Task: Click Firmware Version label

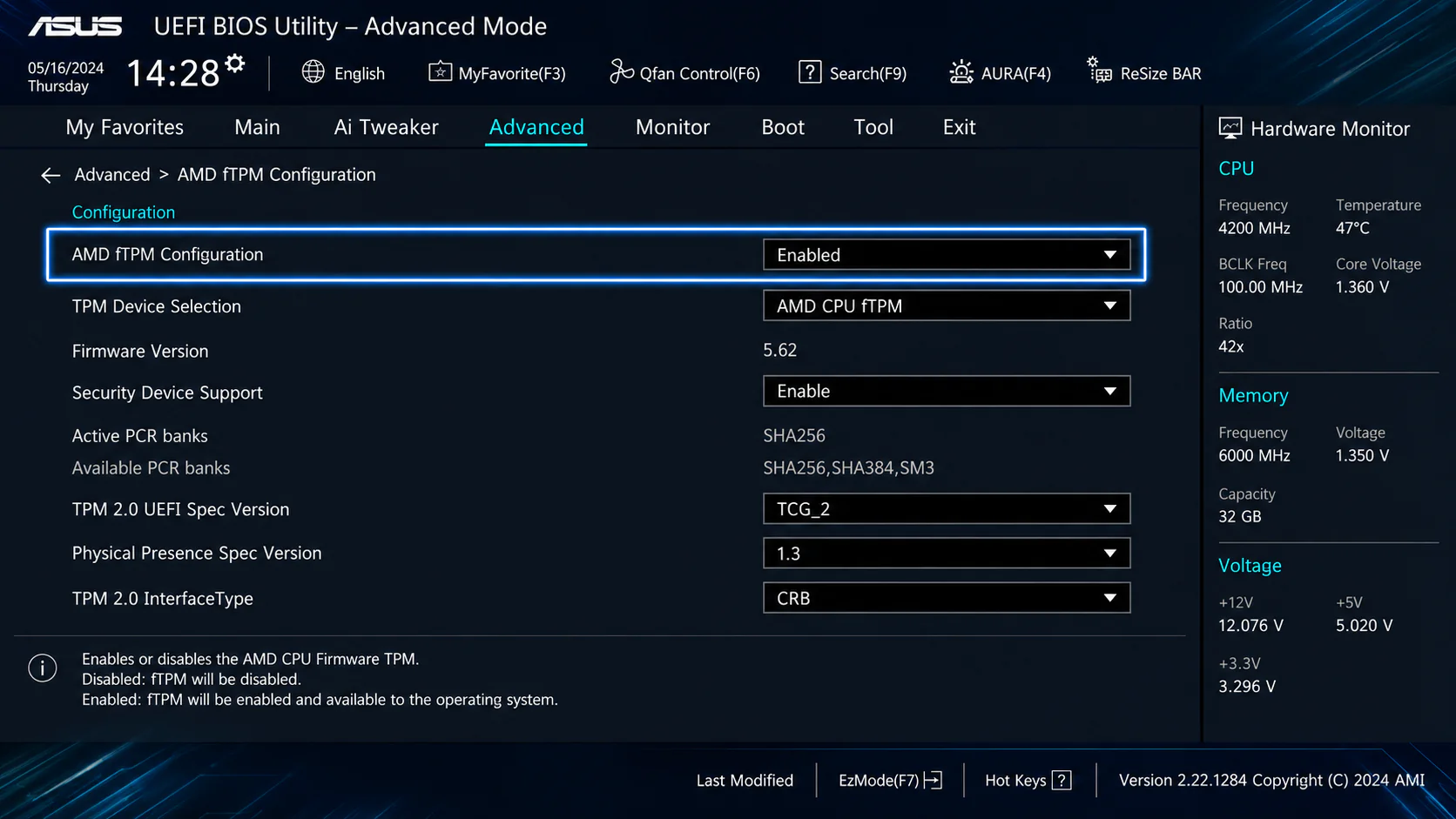Action: click(140, 351)
